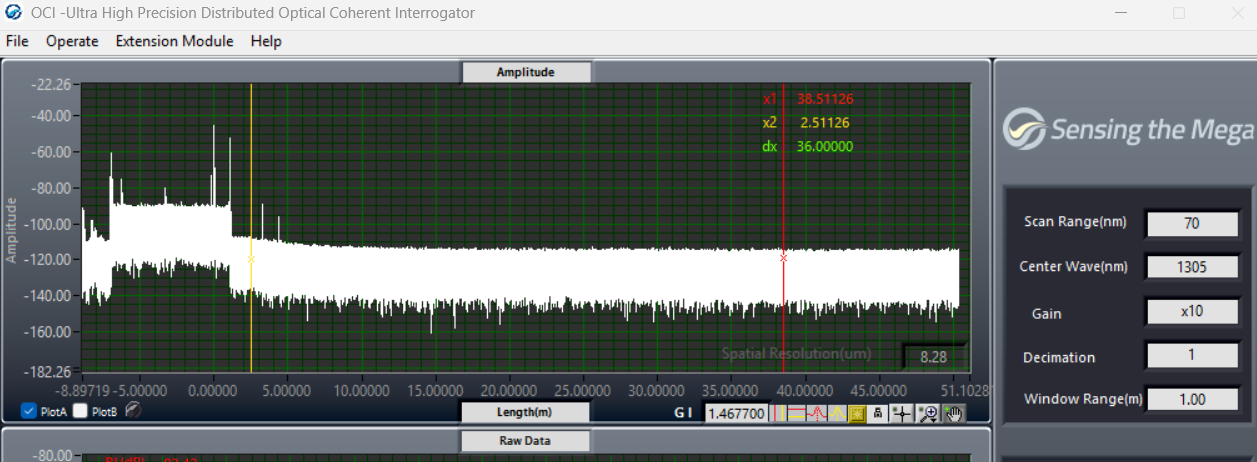This screenshot has width=1257, height=462.
Task: Open the Operate menu
Action: click(72, 41)
